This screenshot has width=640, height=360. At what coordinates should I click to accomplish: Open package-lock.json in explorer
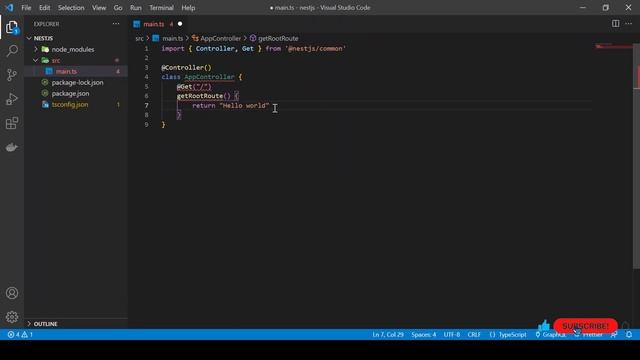click(x=77, y=82)
